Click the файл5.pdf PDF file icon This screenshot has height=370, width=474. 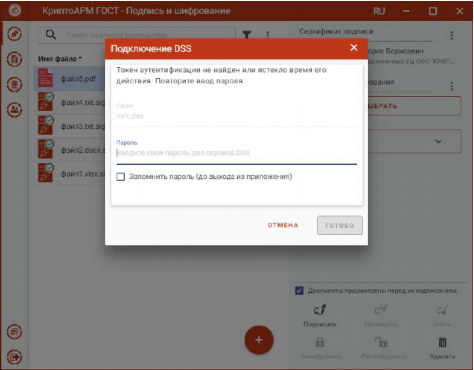pos(45,78)
